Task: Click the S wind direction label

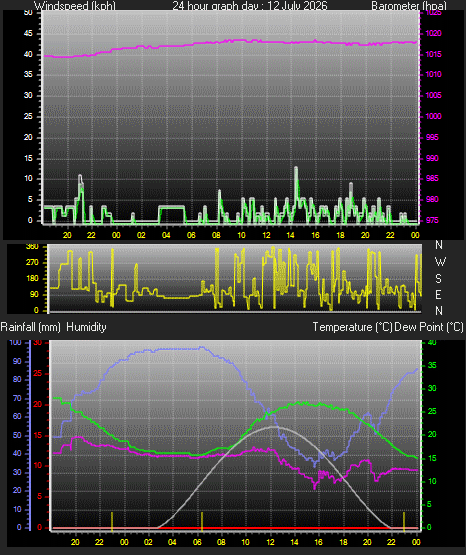Action: pyautogui.click(x=439, y=279)
